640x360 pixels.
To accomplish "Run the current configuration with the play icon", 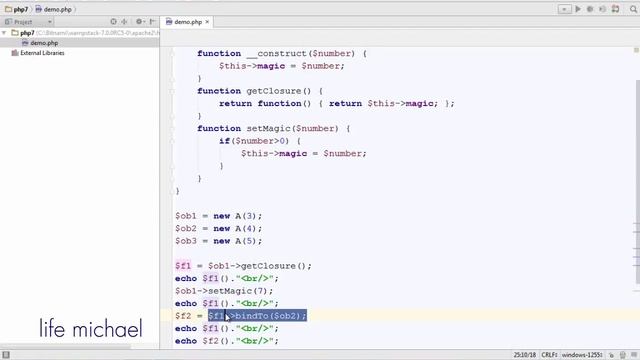I will click(578, 9).
